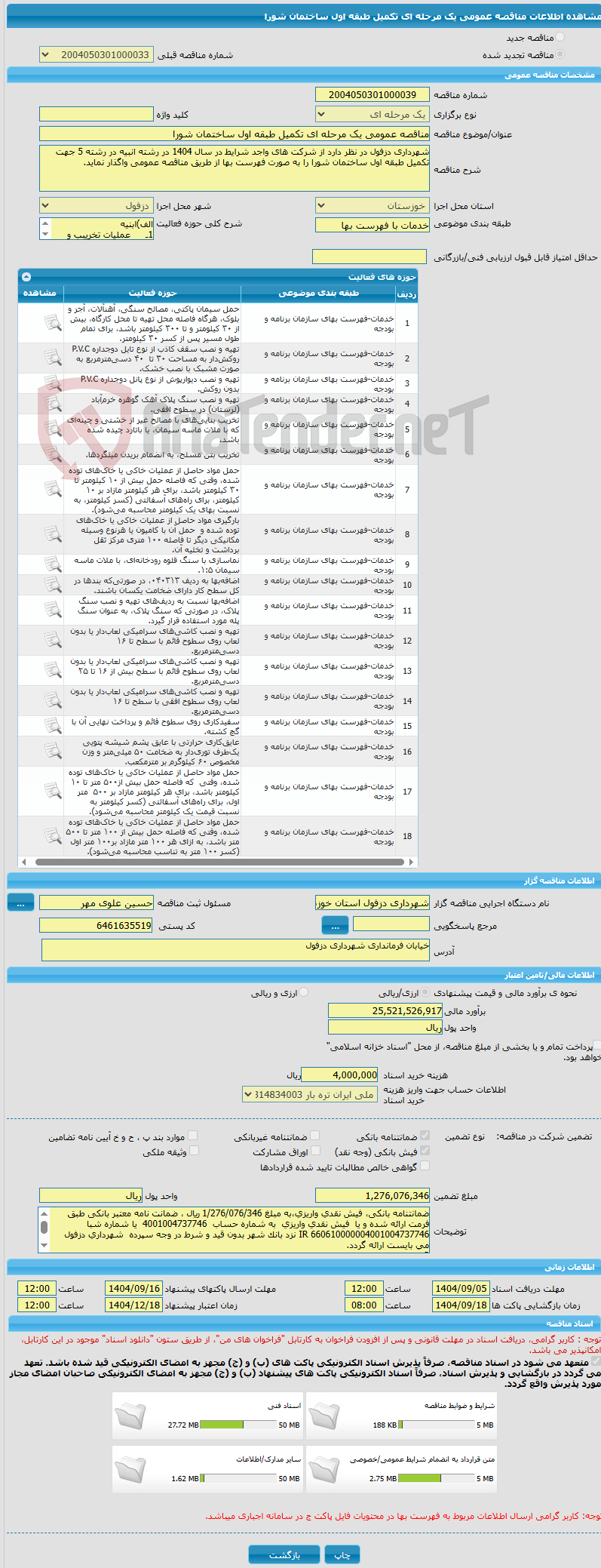Open شماره مناقصه قبلی dropdown
601x1568 pixels.
click(x=97, y=55)
